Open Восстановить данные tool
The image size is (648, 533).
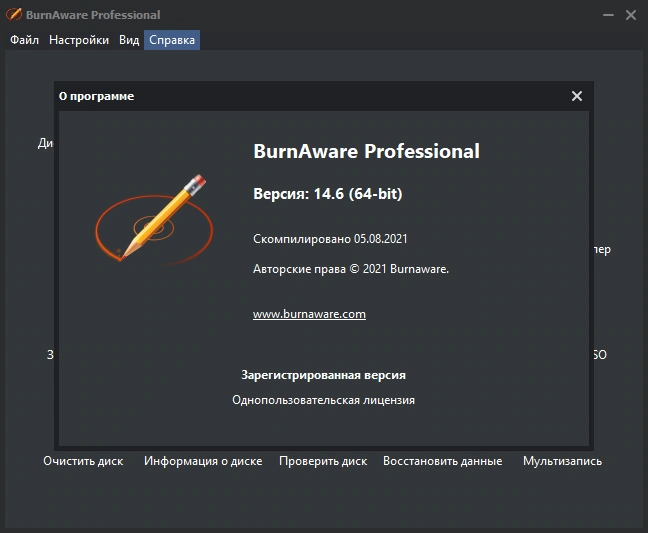pyautogui.click(x=443, y=461)
